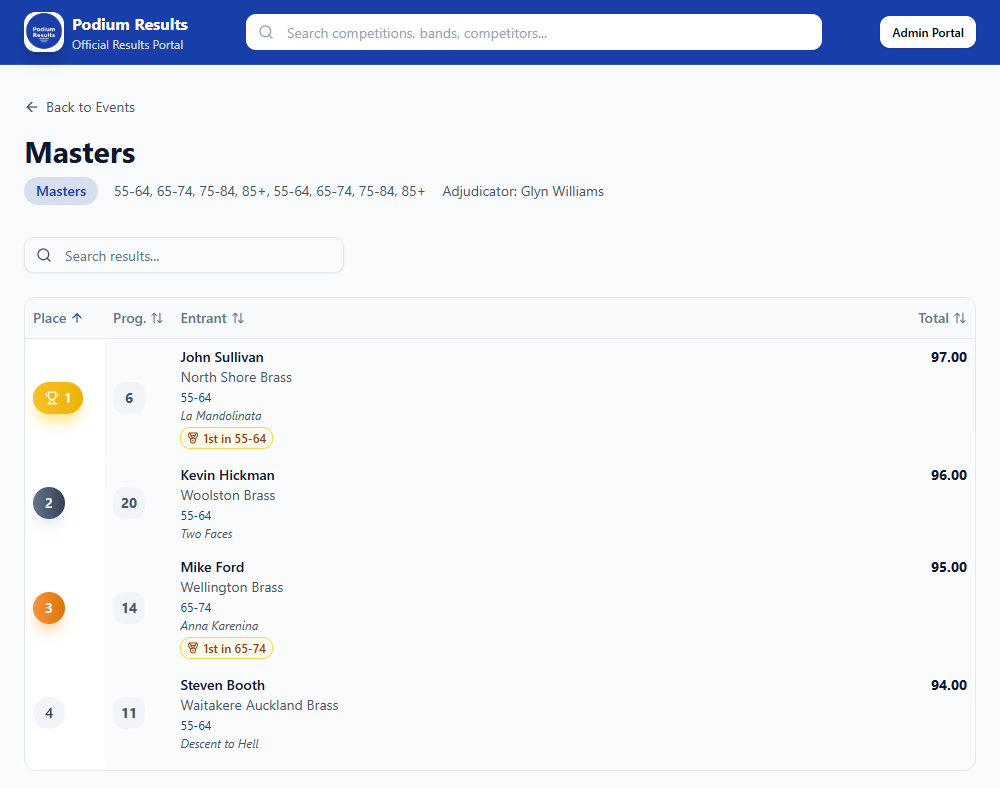This screenshot has height=788, width=1000.
Task: Click the magnifier icon in Search results field
Action: click(44, 256)
